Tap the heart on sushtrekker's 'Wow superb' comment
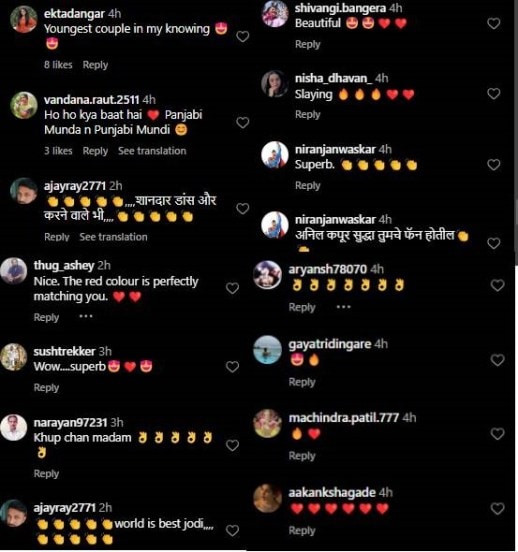This screenshot has width=518, height=552. (232, 367)
